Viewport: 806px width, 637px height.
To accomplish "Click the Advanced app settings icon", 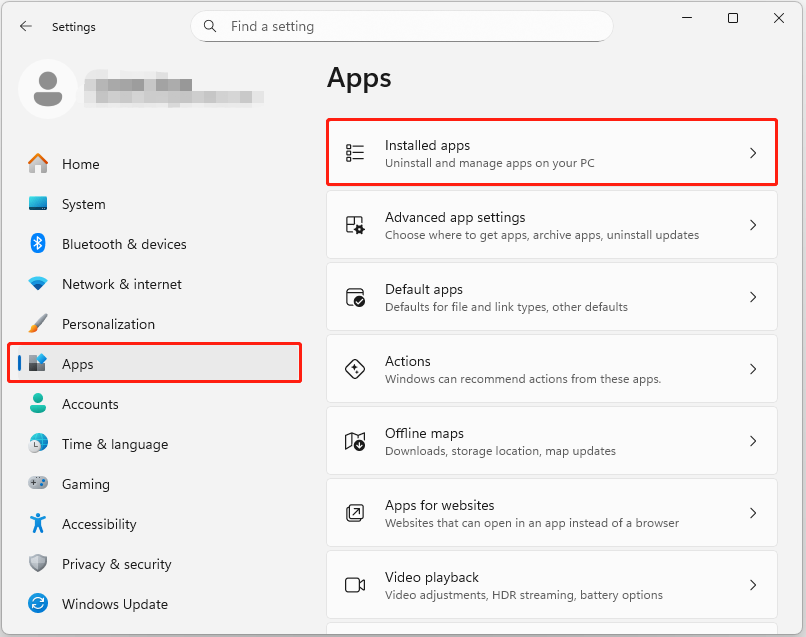I will (355, 224).
